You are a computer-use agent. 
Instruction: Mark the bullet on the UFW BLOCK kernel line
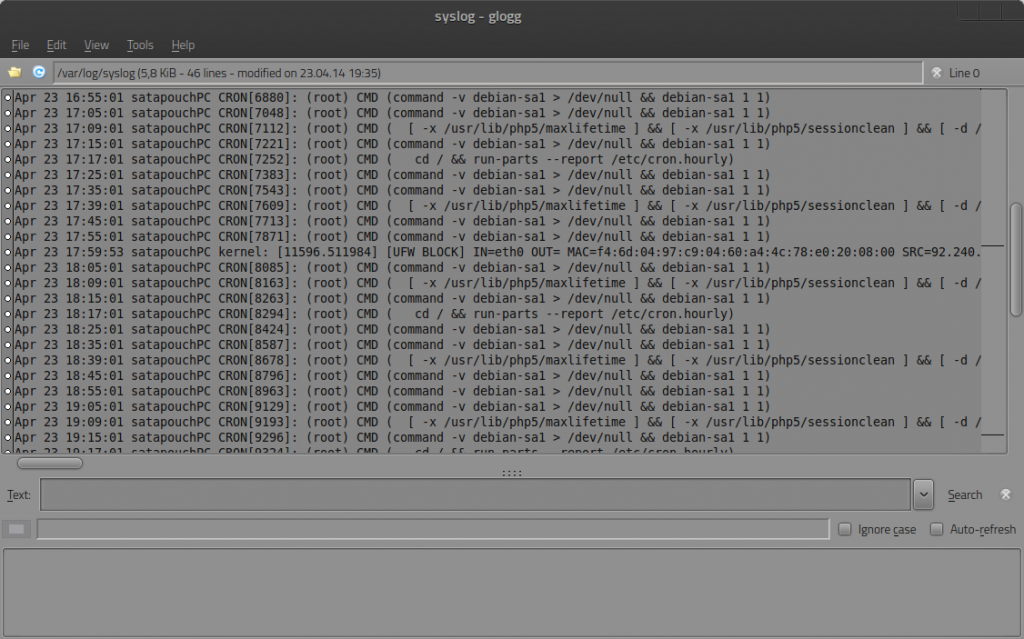(x=8, y=252)
